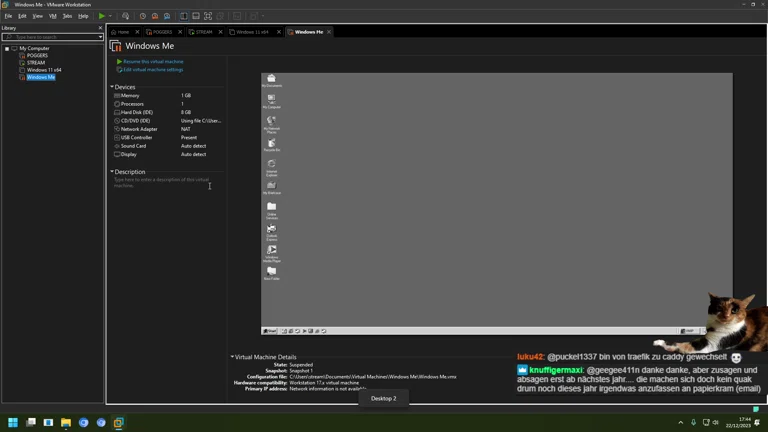Click the Revert to snapshot toolbar icon
The width and height of the screenshot is (768, 432).
coord(155,16)
